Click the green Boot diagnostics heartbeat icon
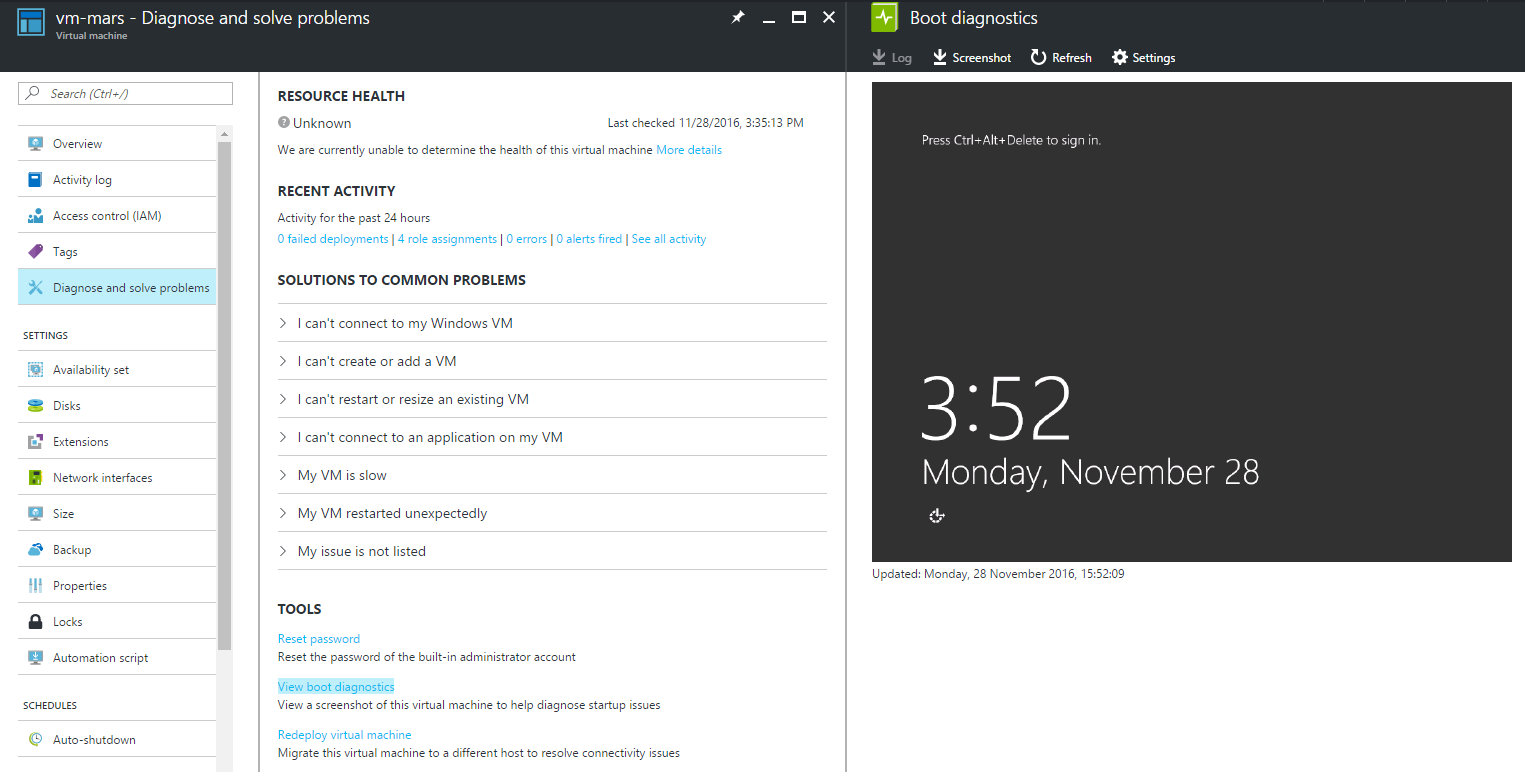Image resolution: width=1525 pixels, height=772 pixels. [x=885, y=18]
